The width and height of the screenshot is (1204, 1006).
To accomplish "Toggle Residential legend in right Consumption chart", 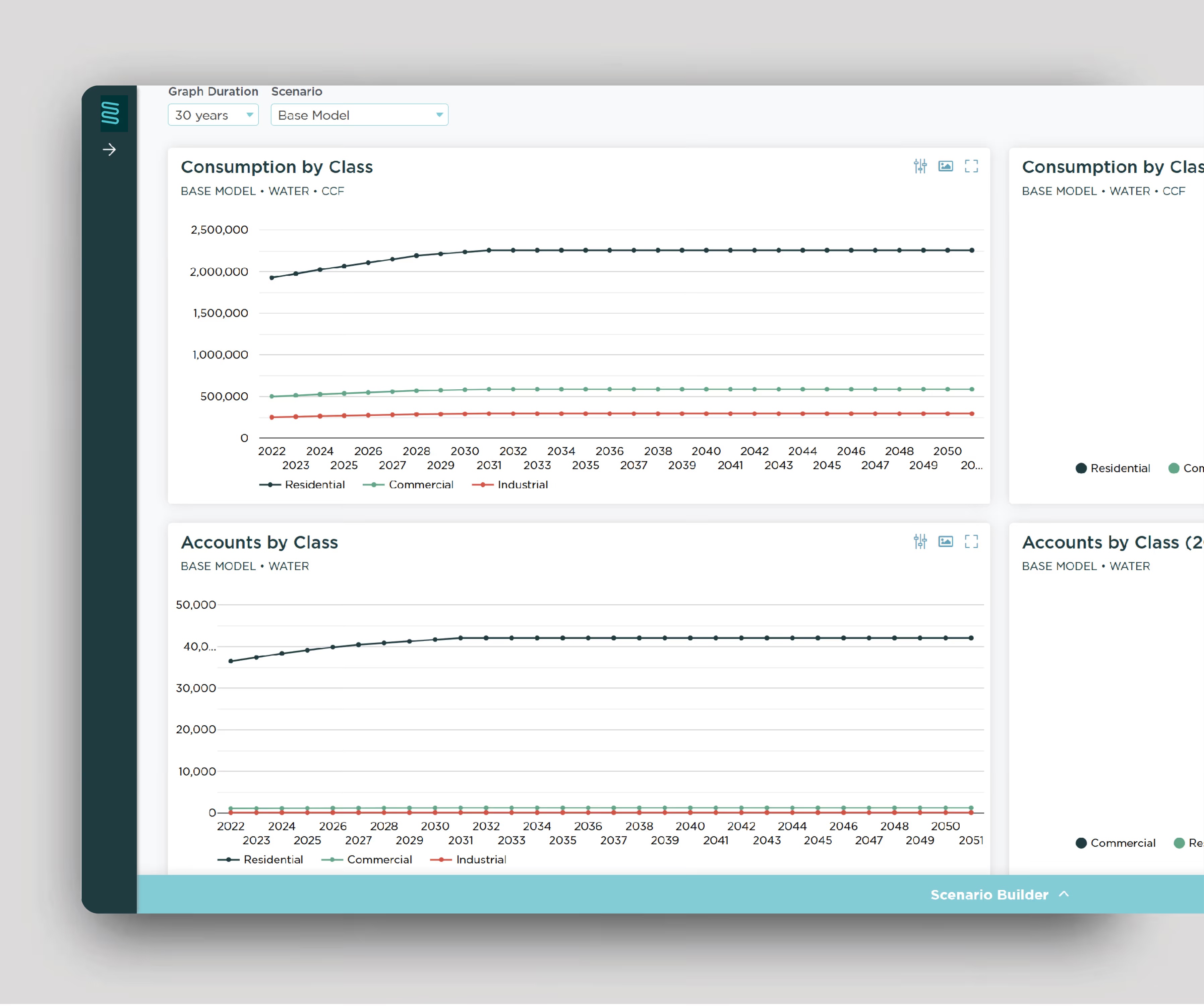I will coord(1113,468).
